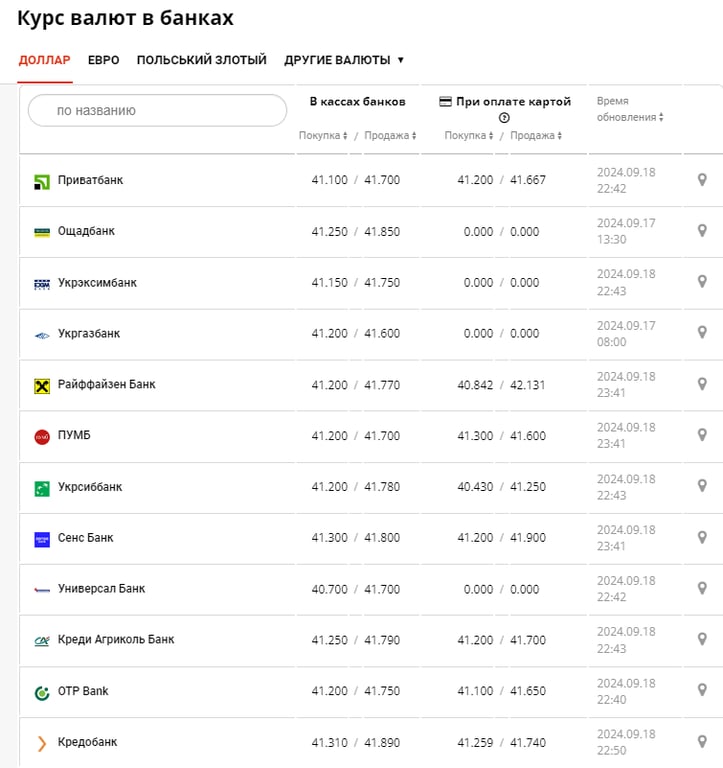Expand the Другие валюты dropdown
723x768 pixels.
tap(344, 60)
